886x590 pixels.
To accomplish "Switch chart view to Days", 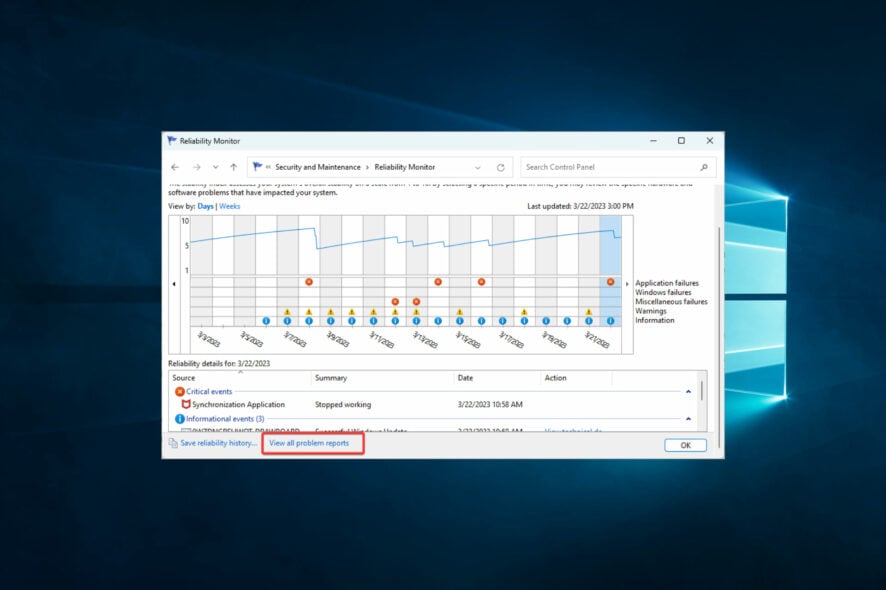I will click(205, 206).
